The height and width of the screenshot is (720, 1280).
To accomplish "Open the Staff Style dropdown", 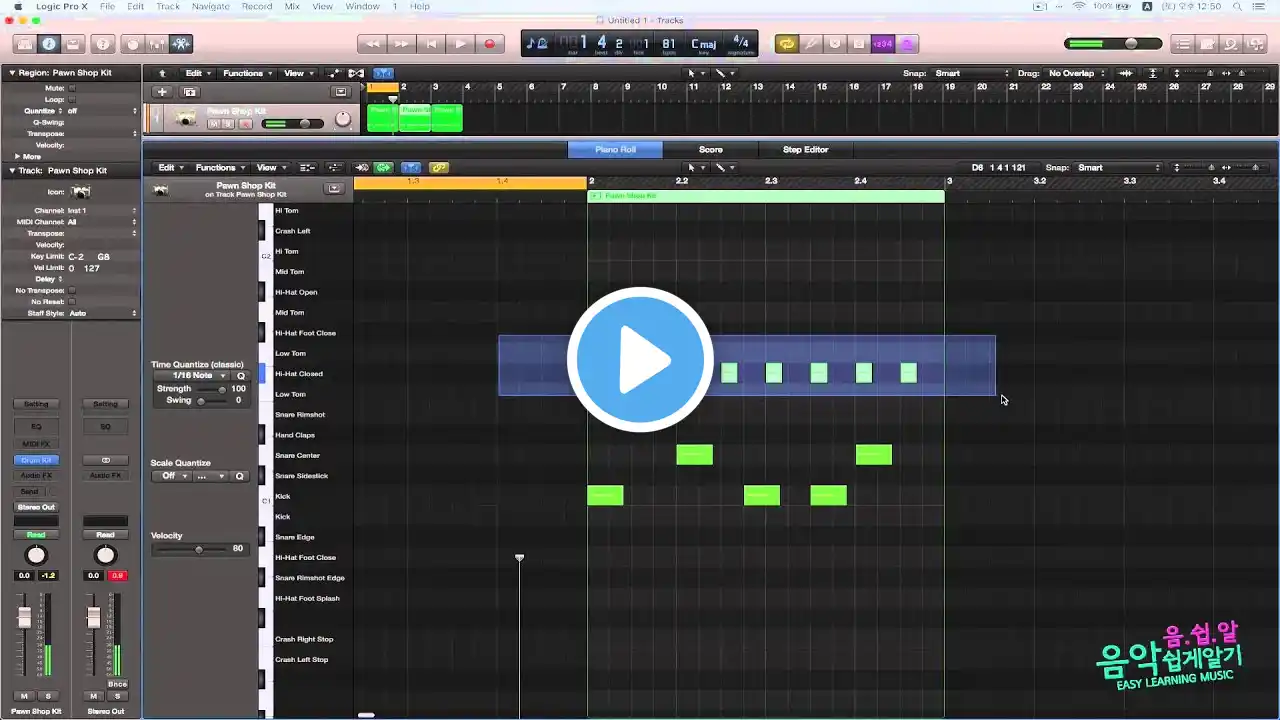I will click(102, 313).
